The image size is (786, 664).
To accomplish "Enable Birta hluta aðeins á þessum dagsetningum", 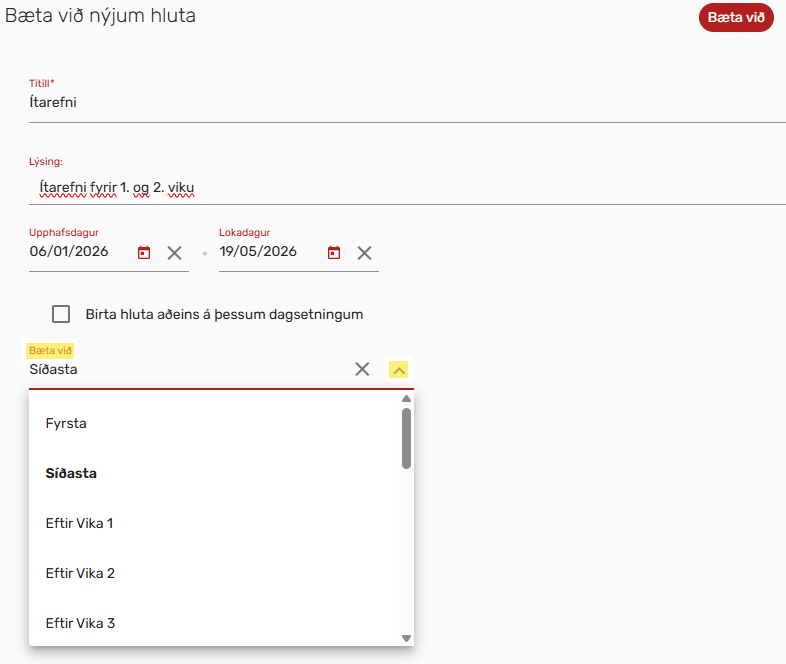I will point(61,314).
